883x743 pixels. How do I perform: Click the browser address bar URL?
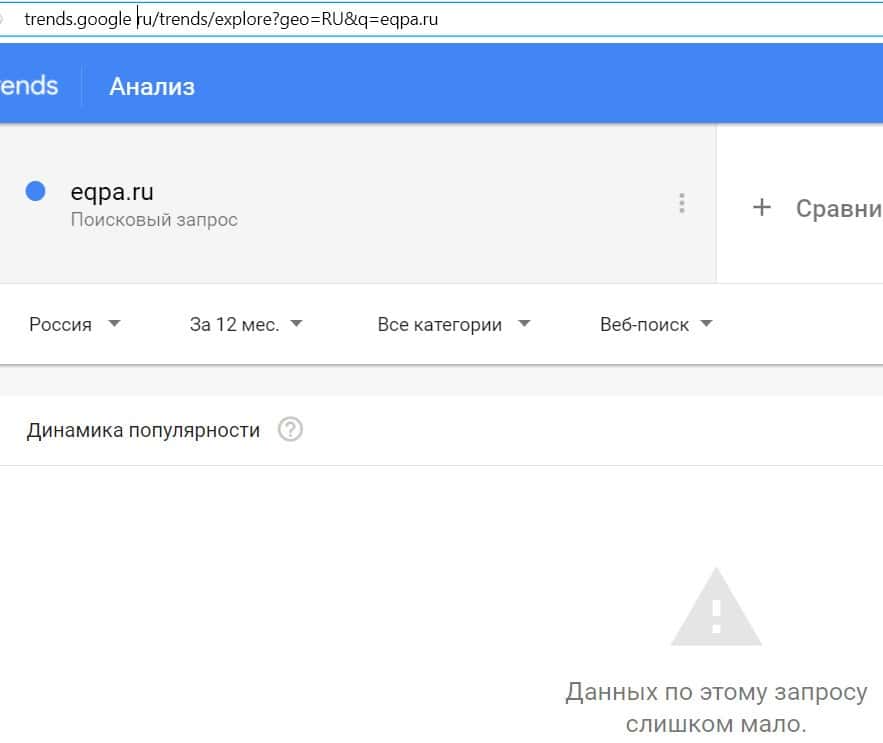pyautogui.click(x=230, y=19)
